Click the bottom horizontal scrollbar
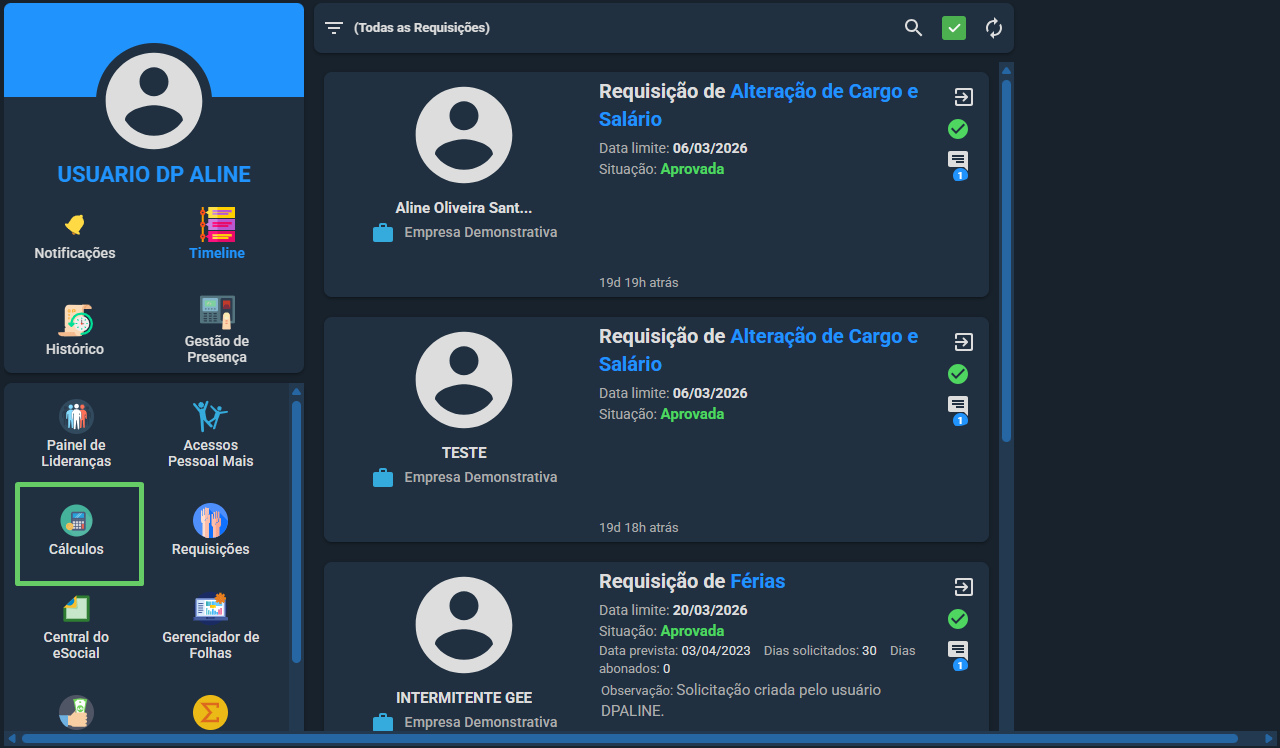 630,738
